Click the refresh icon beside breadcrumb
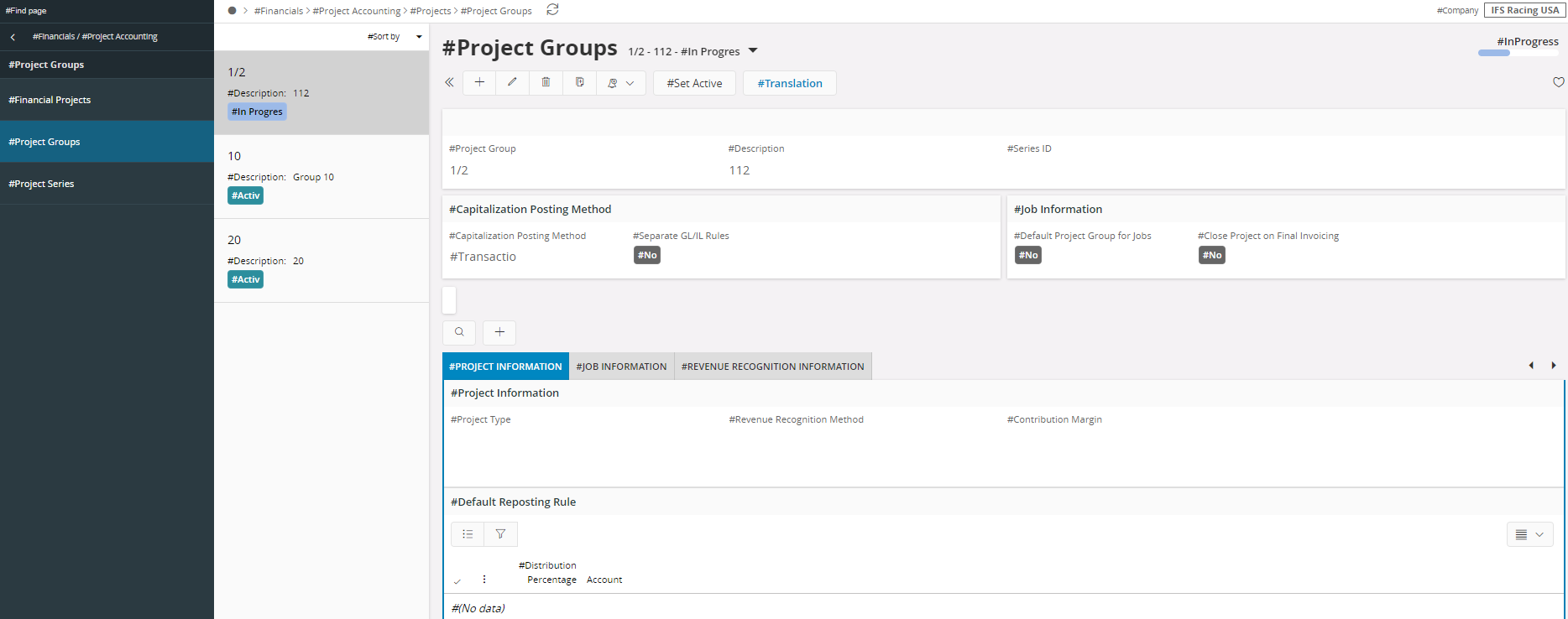This screenshot has height=619, width=1568. pos(552,10)
